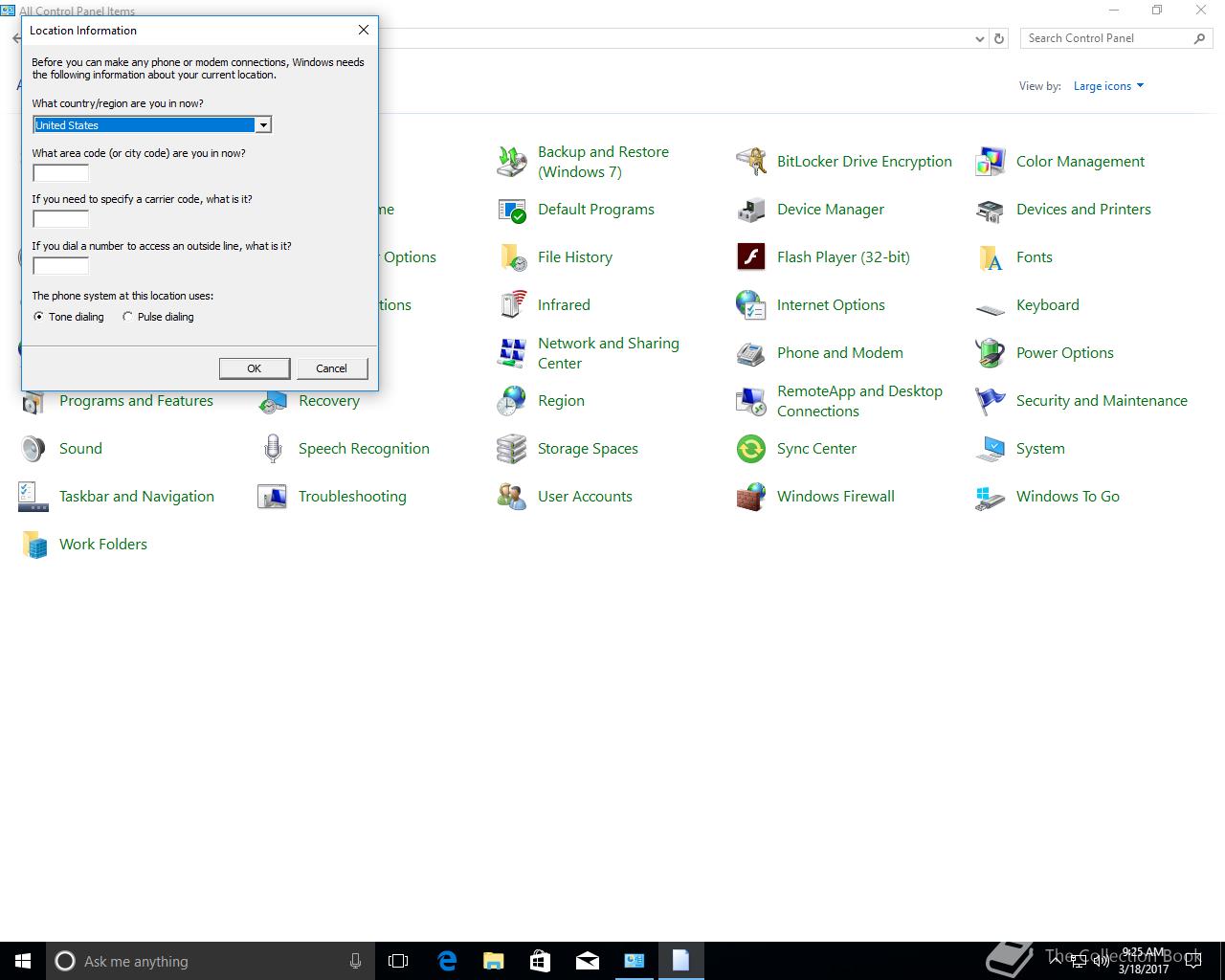Open Internet Options icon
This screenshot has height=980, width=1225.
click(751, 305)
